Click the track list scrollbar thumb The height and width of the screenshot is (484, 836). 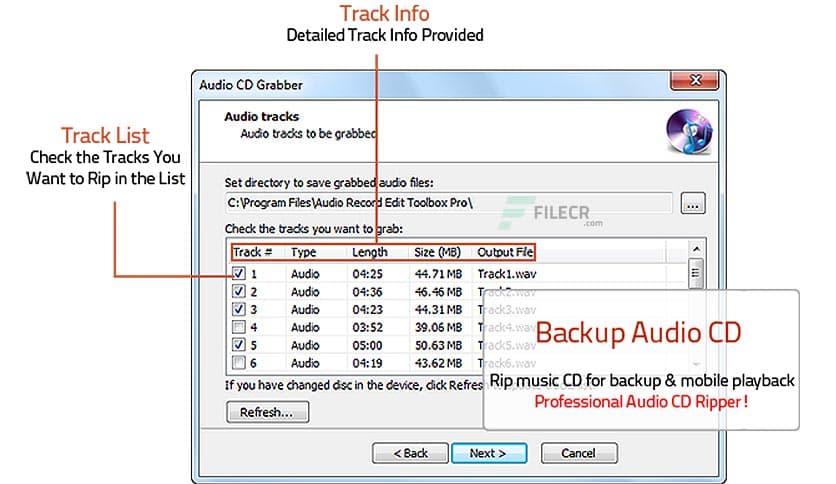(696, 272)
